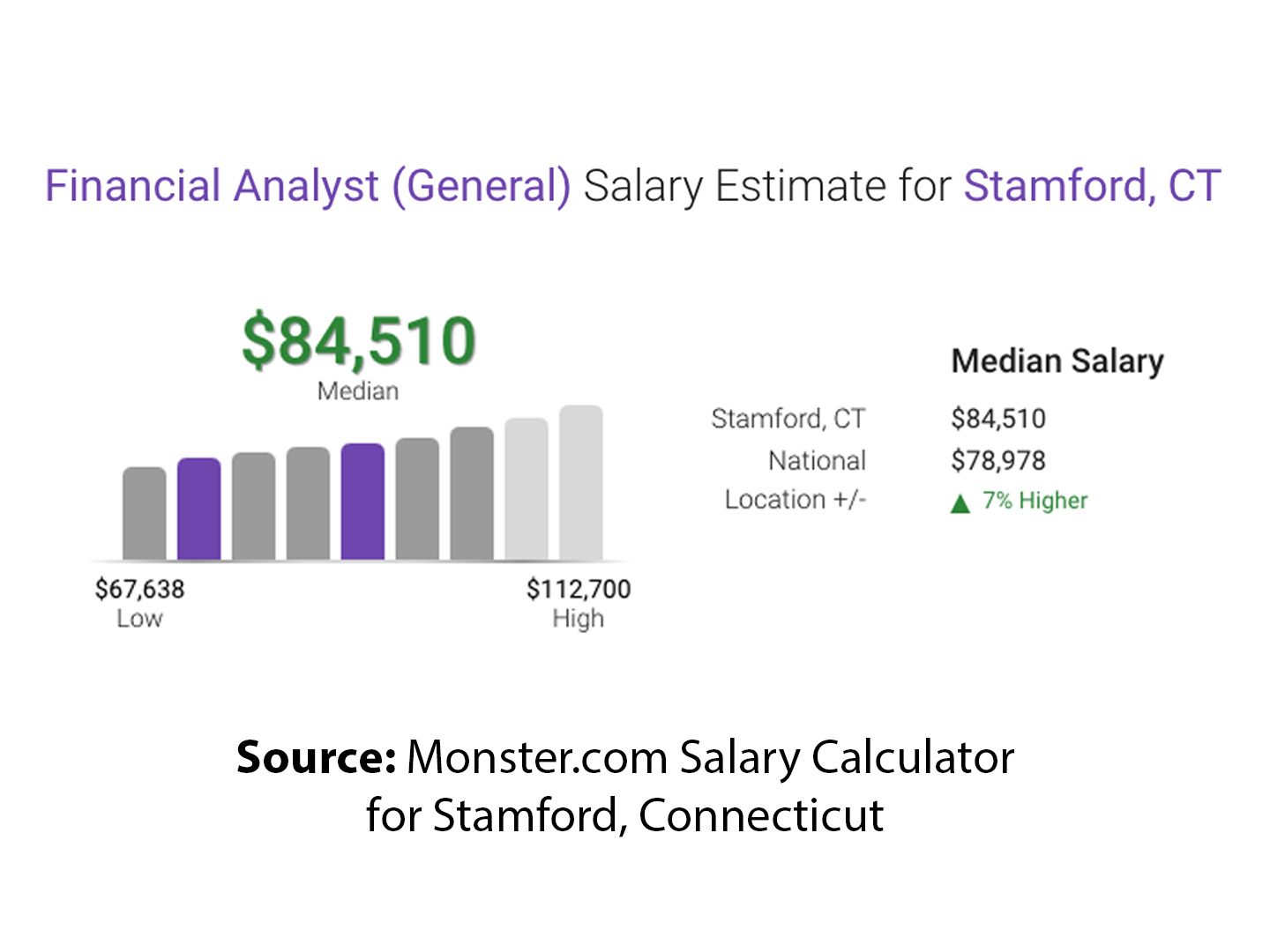This screenshot has width=1270, height=952.
Task: Select the shorter purple bar in the chart
Action: (199, 509)
